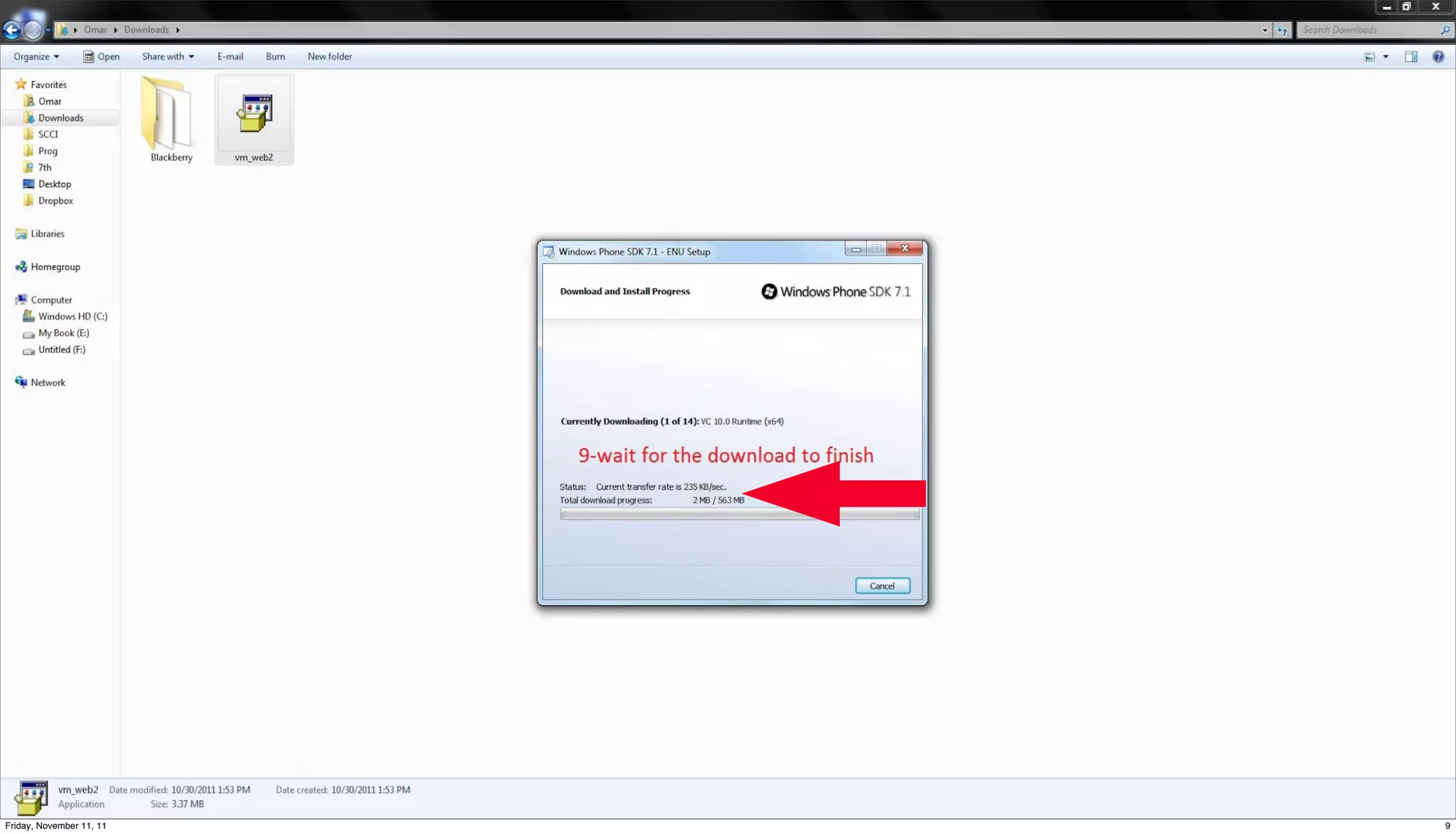1456x834 pixels.
Task: Open Dropbox in Favorites
Action: click(55, 201)
